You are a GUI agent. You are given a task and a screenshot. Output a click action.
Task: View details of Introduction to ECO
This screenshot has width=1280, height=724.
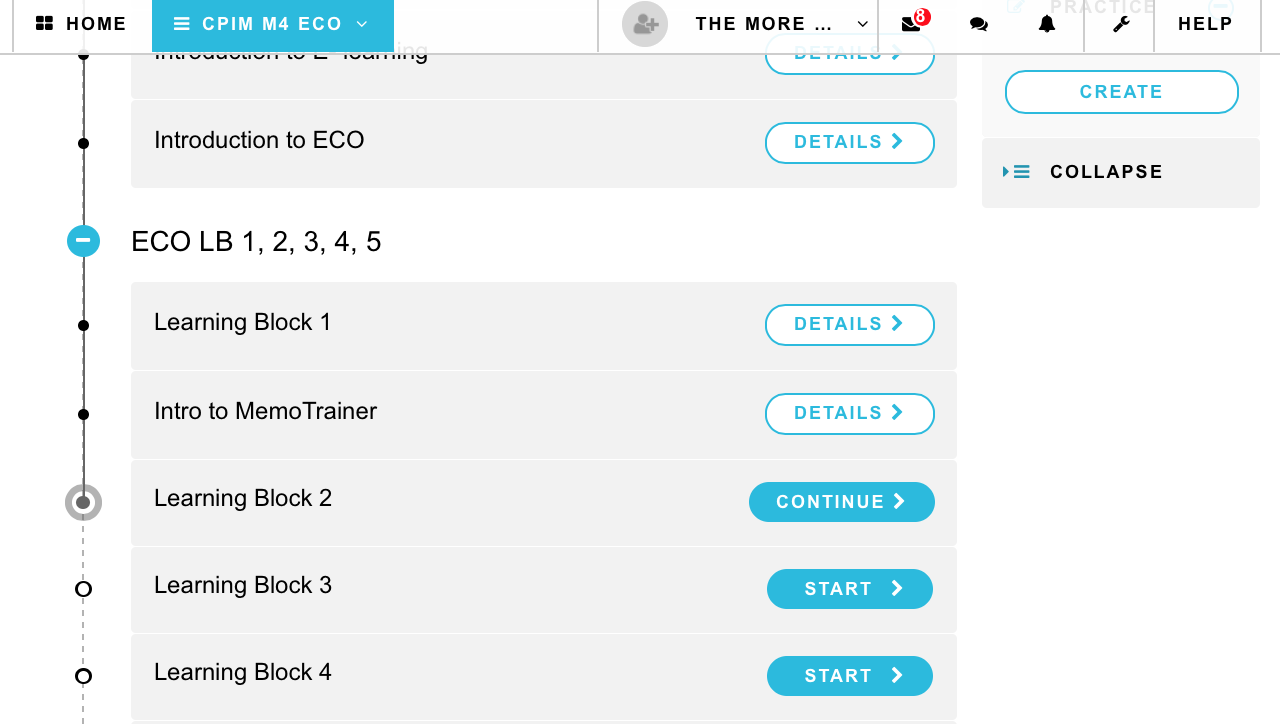click(850, 143)
